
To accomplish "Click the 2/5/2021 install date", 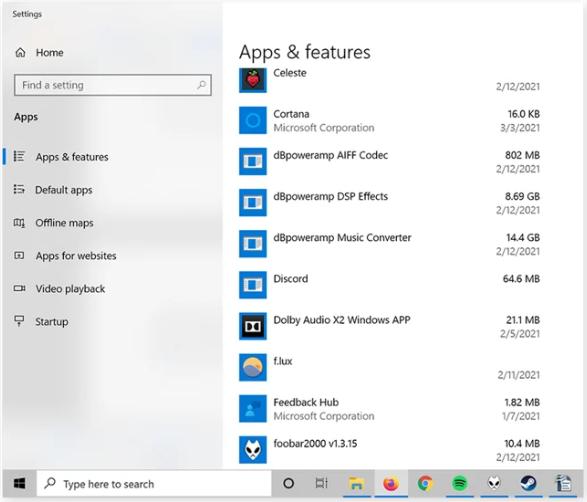I will click(520, 334).
